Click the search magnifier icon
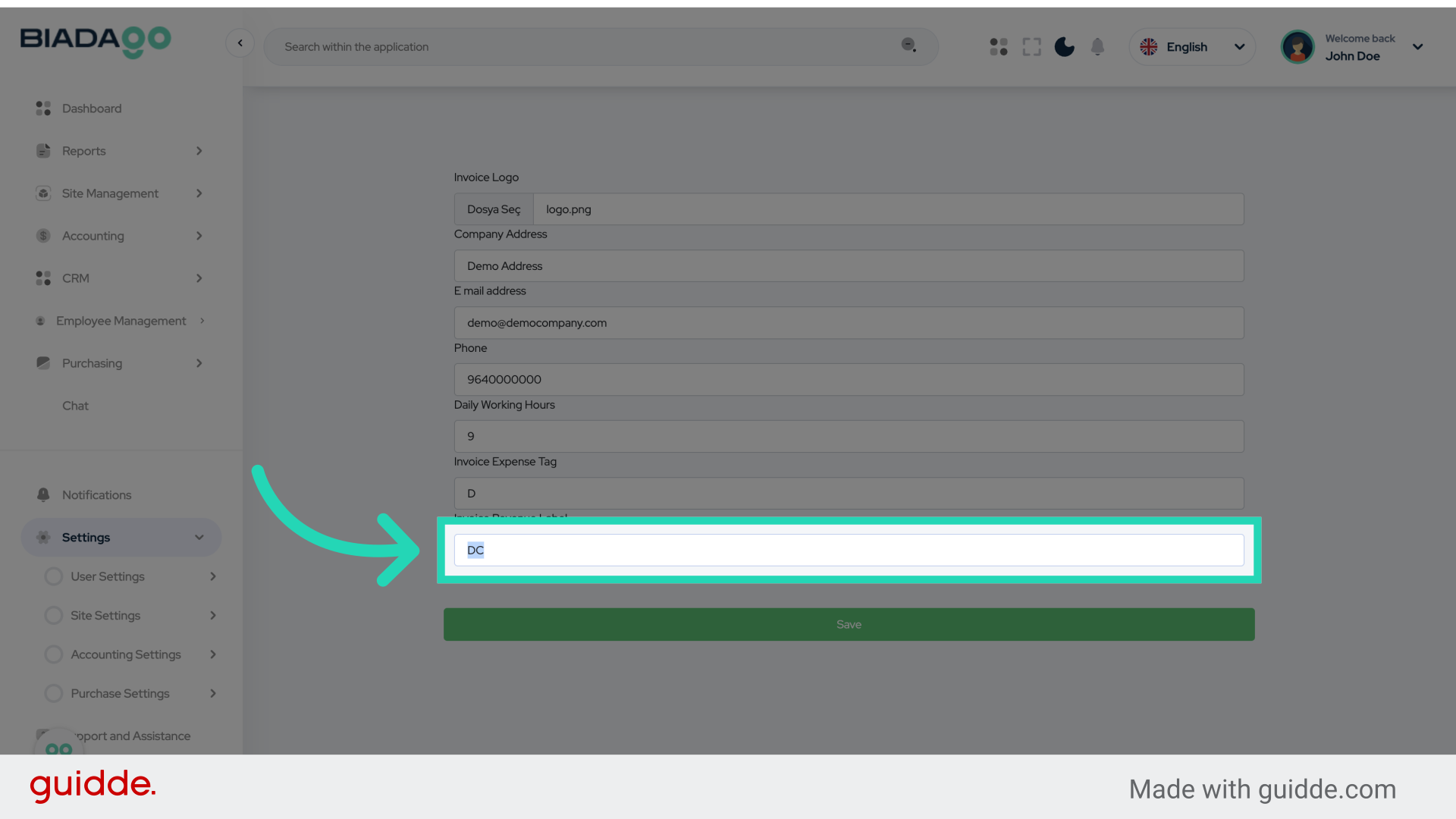Screen dimensions: 1456x819 click(908, 45)
